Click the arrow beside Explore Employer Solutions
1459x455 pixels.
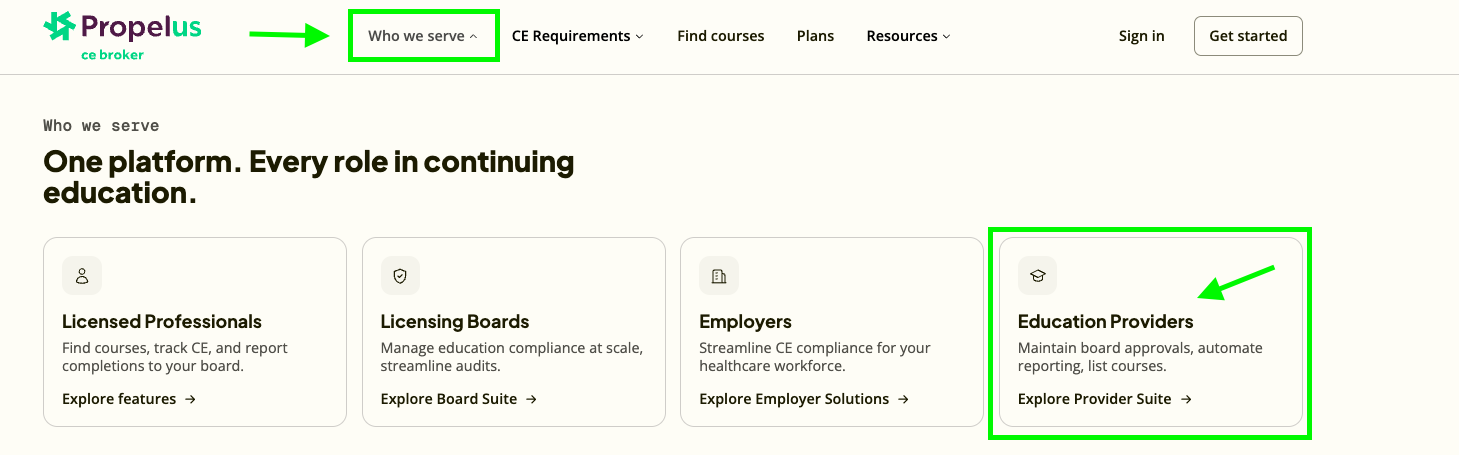click(903, 399)
